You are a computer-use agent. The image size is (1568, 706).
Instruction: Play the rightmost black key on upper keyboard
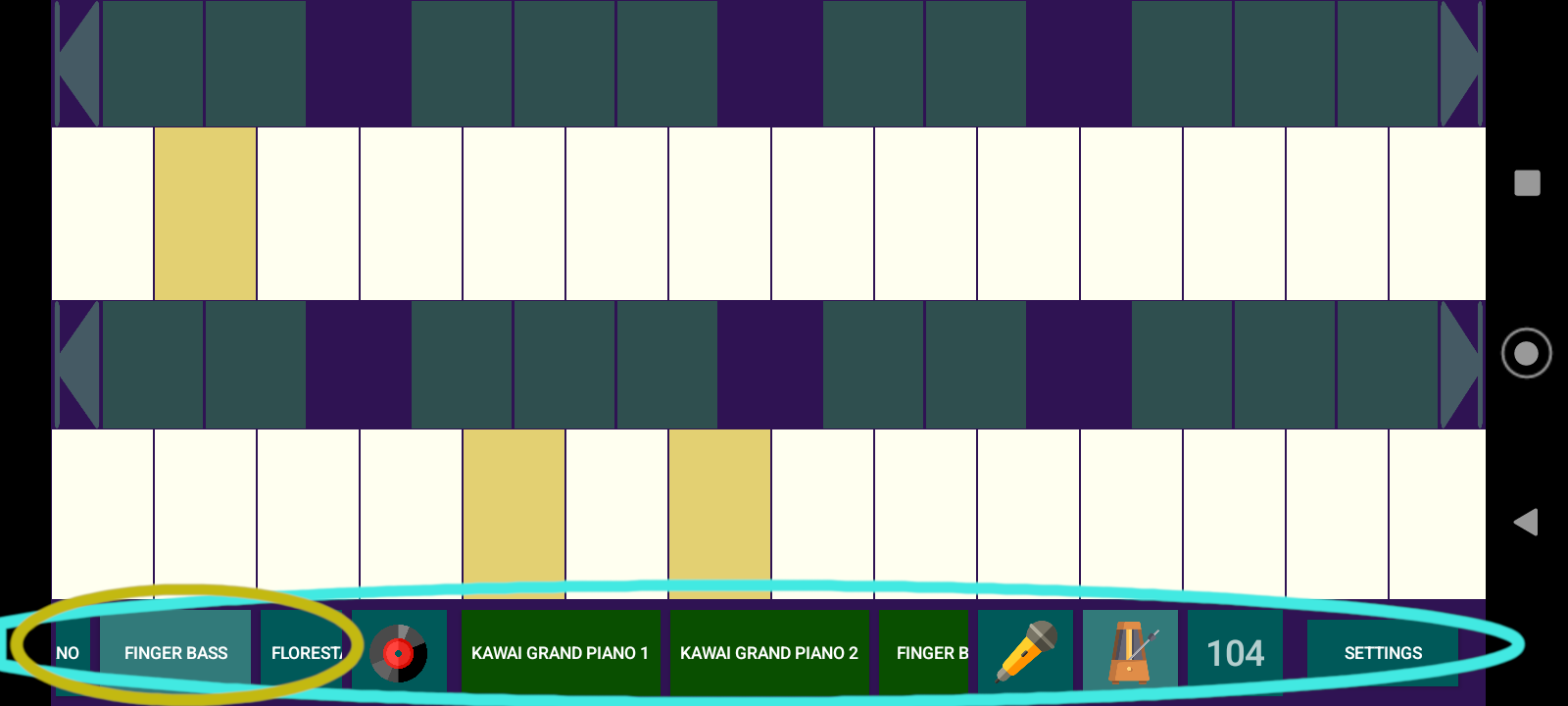(x=1388, y=63)
